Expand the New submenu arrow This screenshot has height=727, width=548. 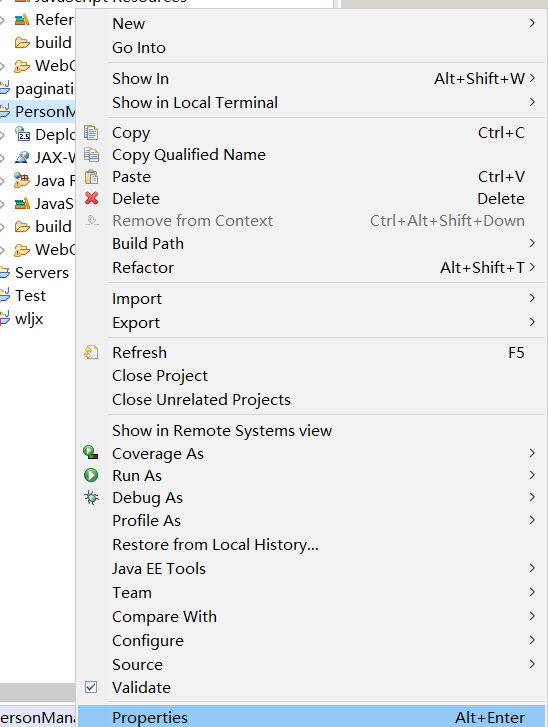point(532,23)
